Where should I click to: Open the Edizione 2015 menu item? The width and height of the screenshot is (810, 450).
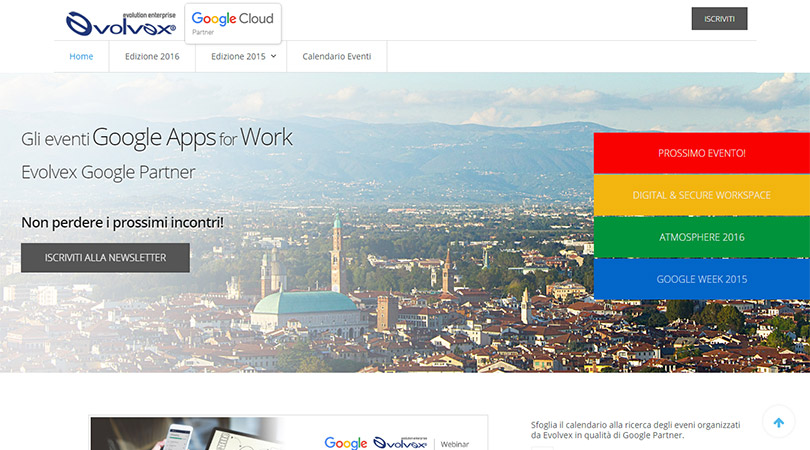tap(238, 56)
